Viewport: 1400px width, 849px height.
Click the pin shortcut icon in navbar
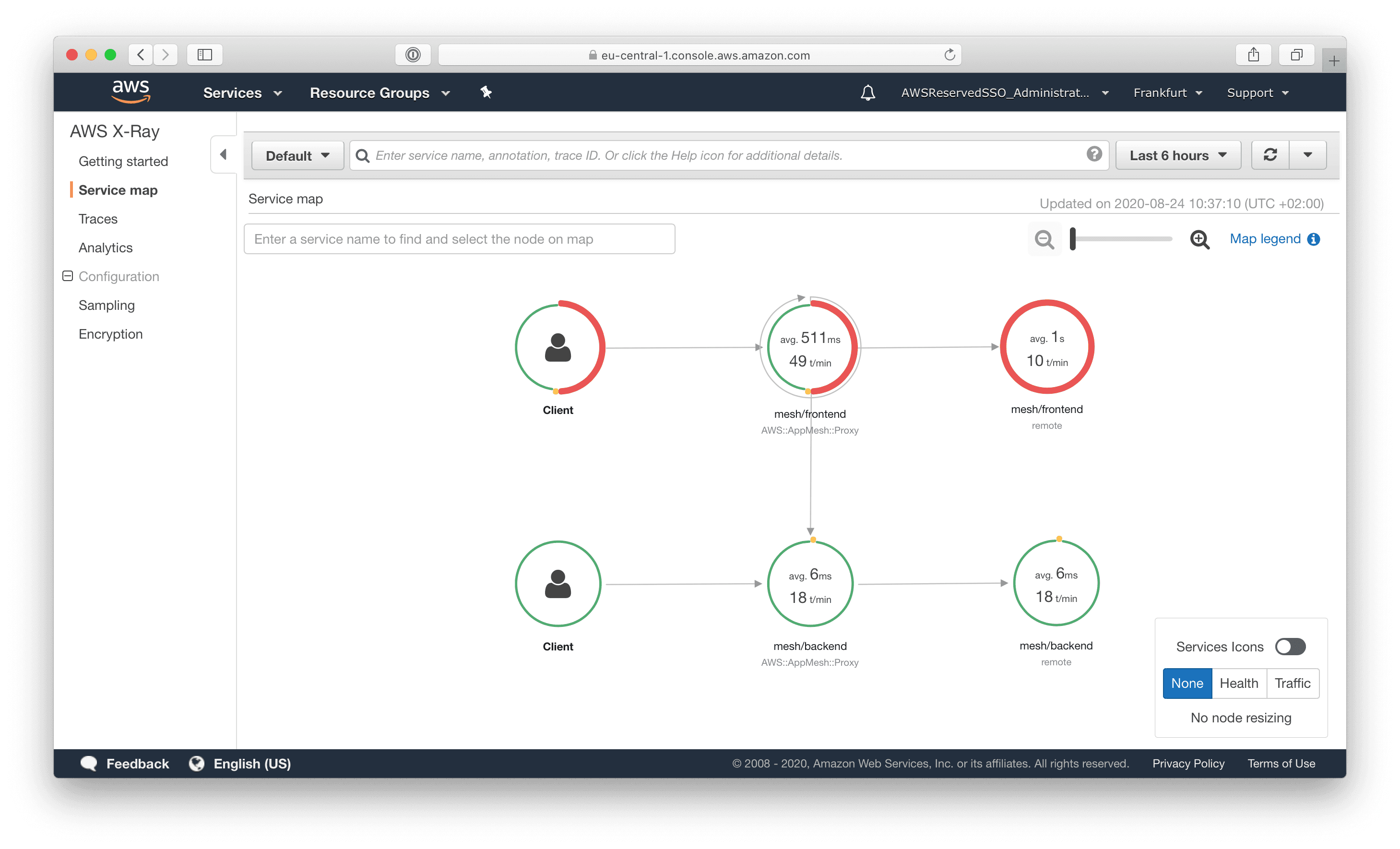tap(486, 92)
